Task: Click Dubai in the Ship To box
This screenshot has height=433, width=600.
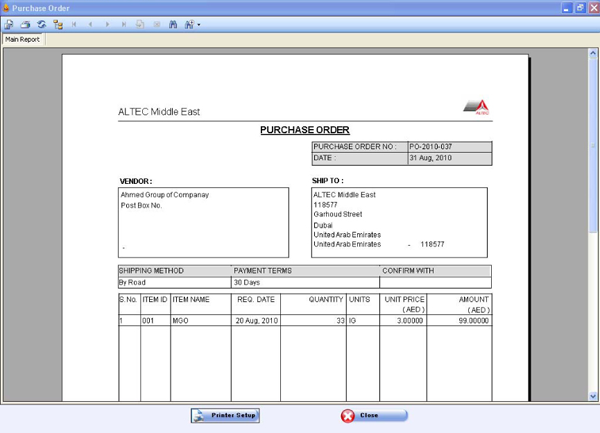Action: (x=323, y=225)
